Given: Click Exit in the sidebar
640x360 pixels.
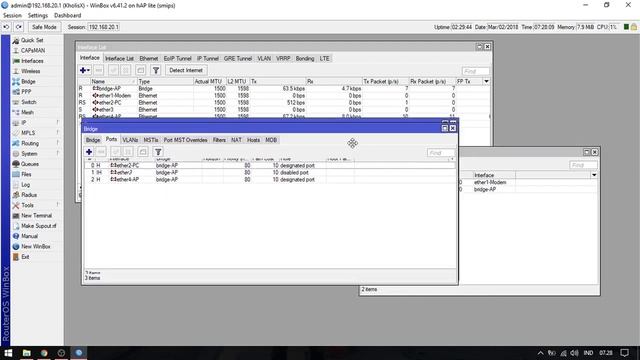Looking at the screenshot, I should click(25, 257).
